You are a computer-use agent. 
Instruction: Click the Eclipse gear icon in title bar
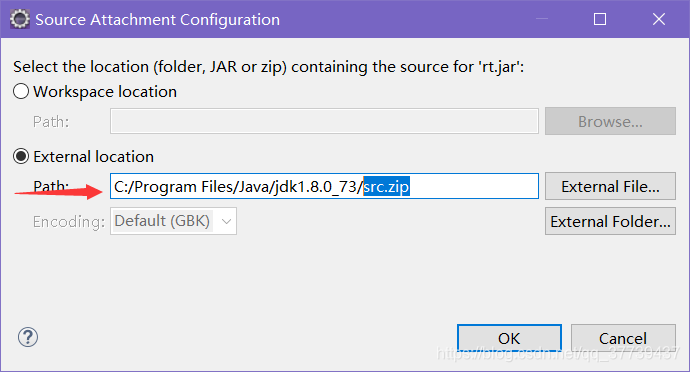point(20,19)
